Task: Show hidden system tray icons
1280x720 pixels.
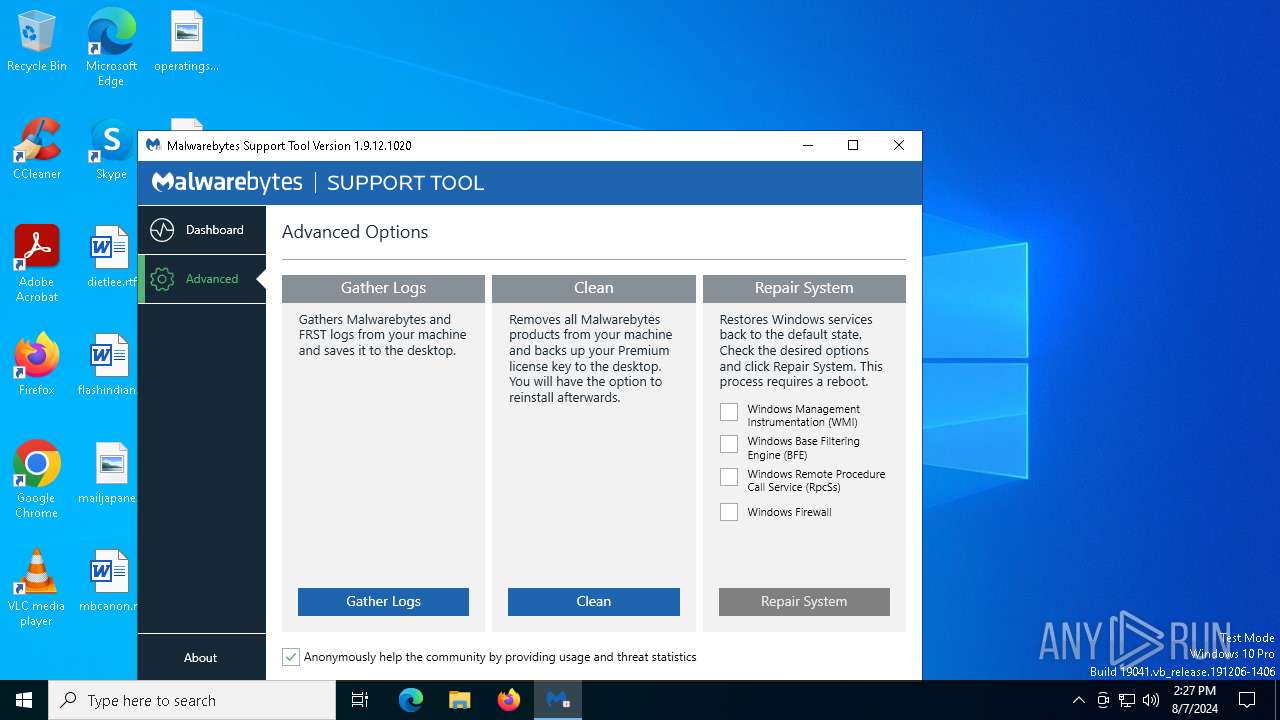Action: (x=1078, y=700)
